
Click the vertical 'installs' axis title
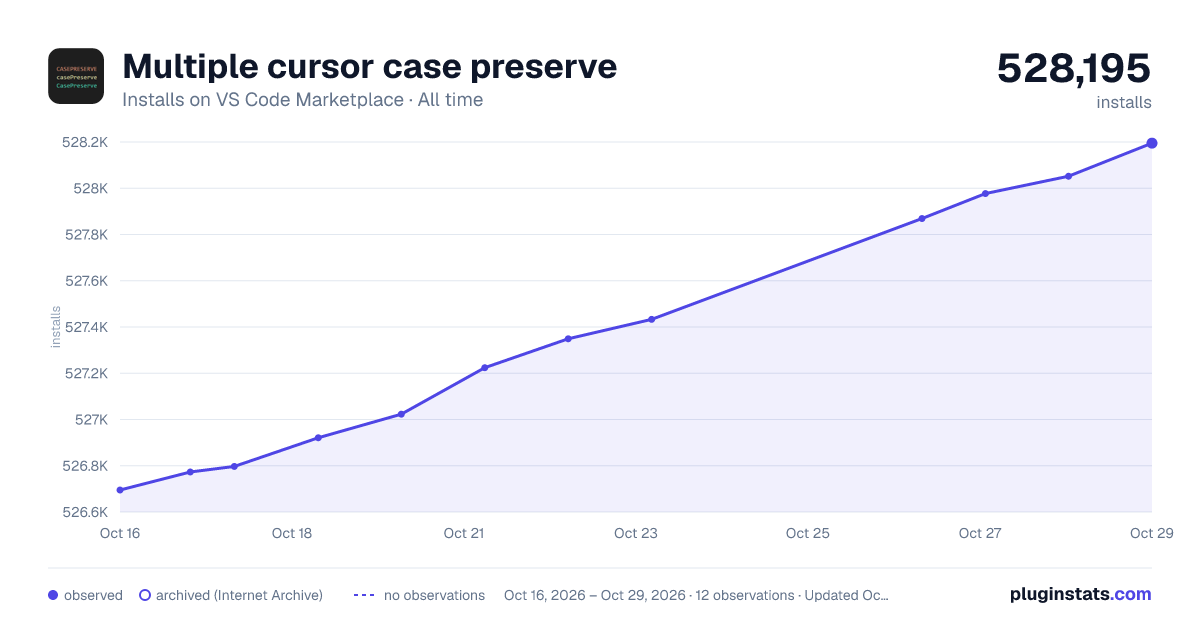[x=56, y=327]
